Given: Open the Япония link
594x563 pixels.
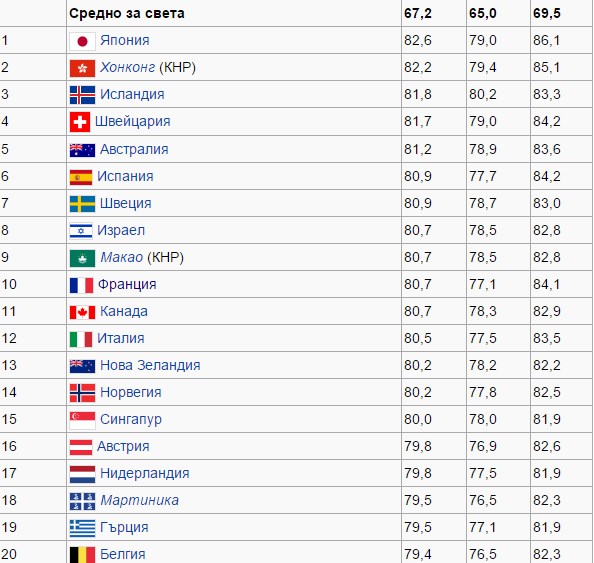Looking at the screenshot, I should click(125, 40).
